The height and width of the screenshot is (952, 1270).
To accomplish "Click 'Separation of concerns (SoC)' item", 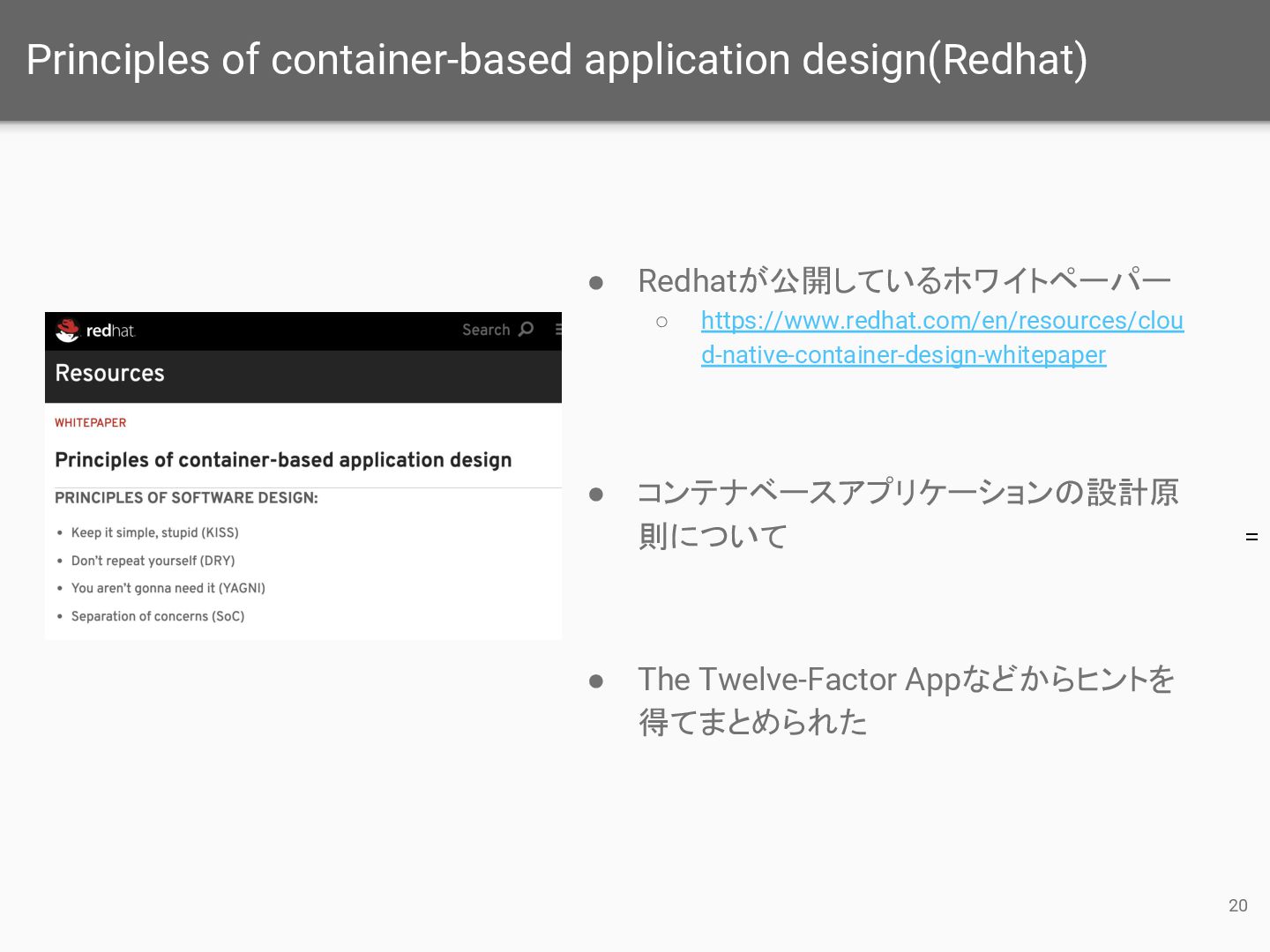I will (x=158, y=616).
